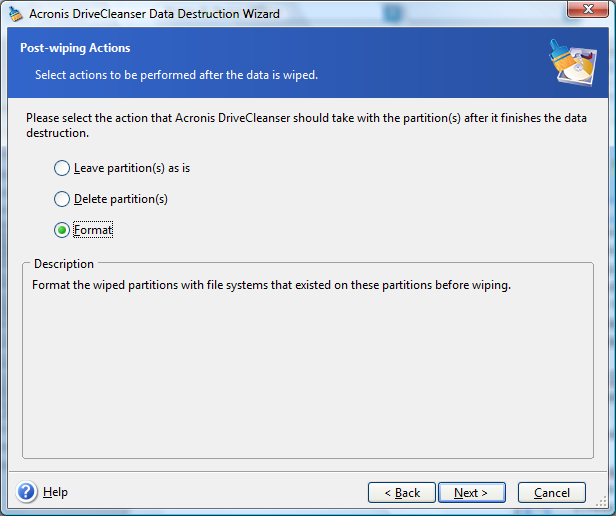Image resolution: width=616 pixels, height=516 pixels.
Task: Open help via the blue question mark icon
Action: coord(26,492)
